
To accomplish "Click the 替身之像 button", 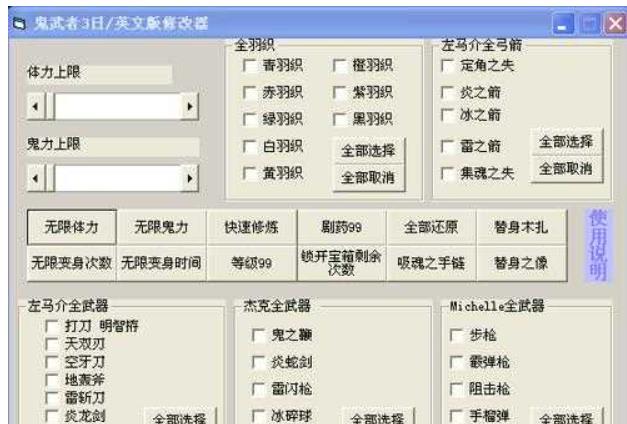I will coord(521,263).
